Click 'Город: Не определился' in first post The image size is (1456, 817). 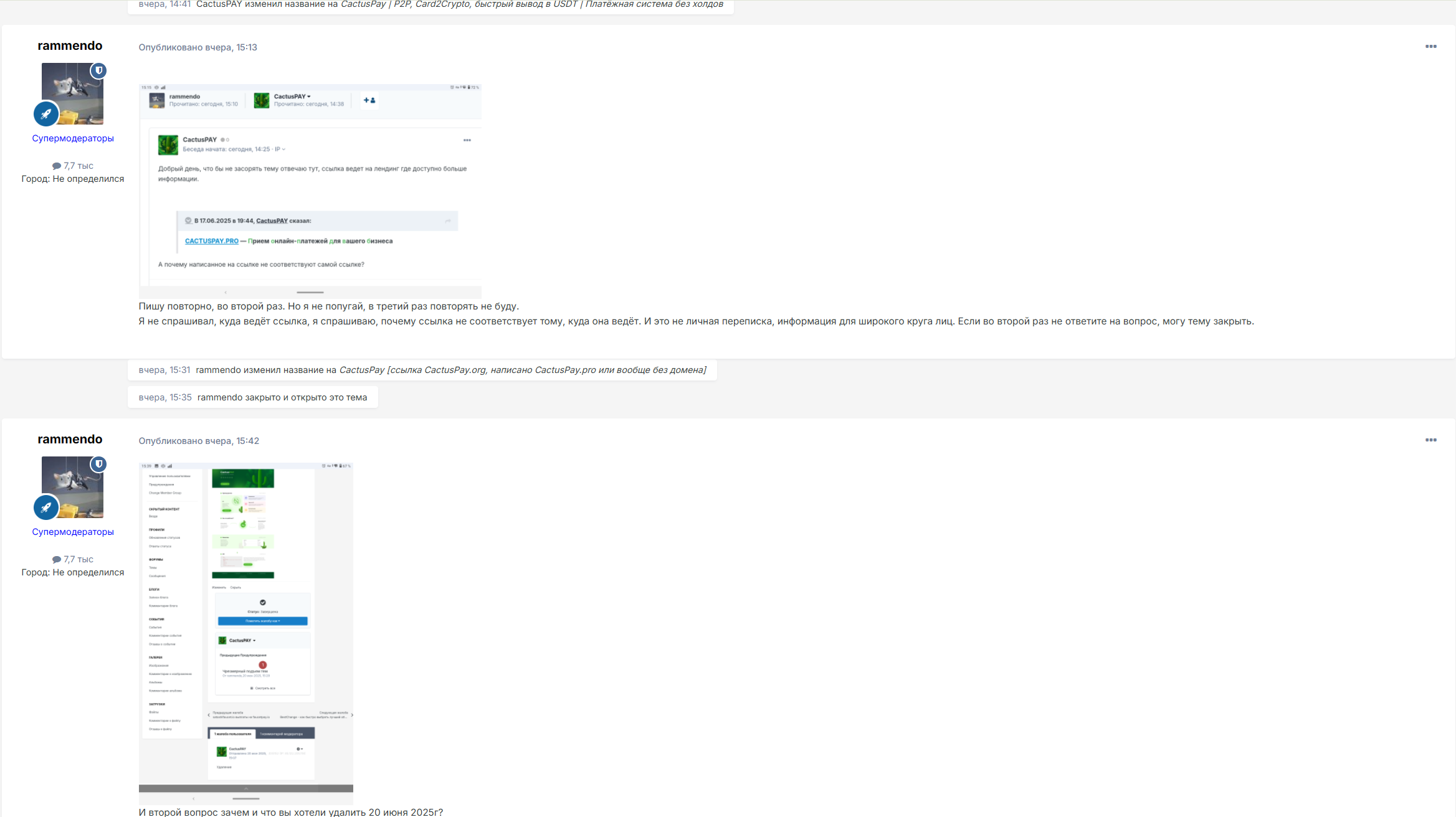tap(73, 179)
